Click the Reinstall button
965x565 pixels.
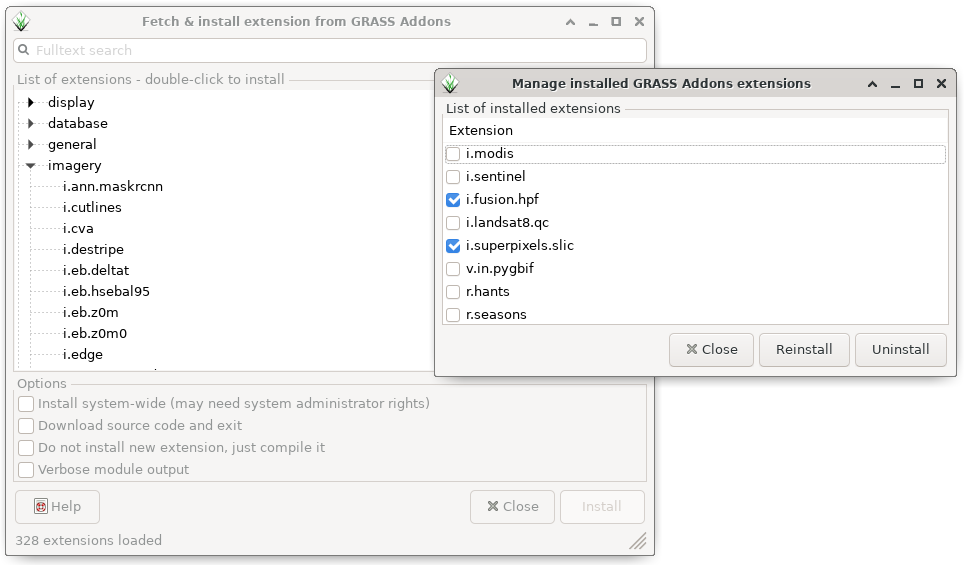(804, 350)
